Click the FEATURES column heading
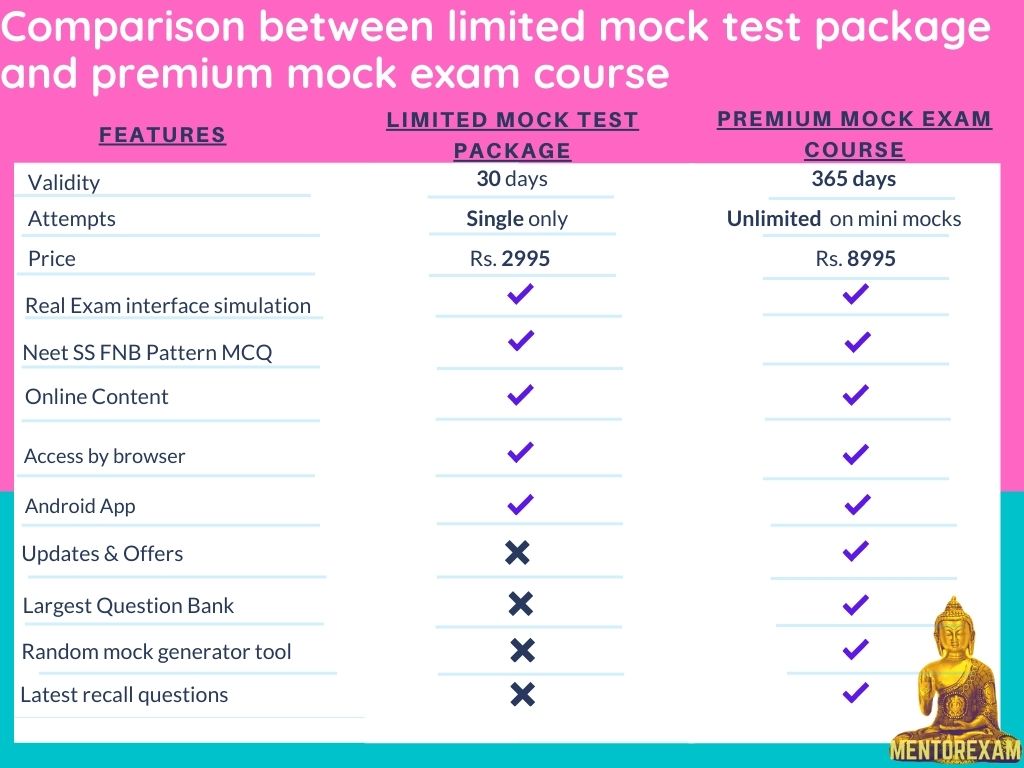 click(x=162, y=135)
